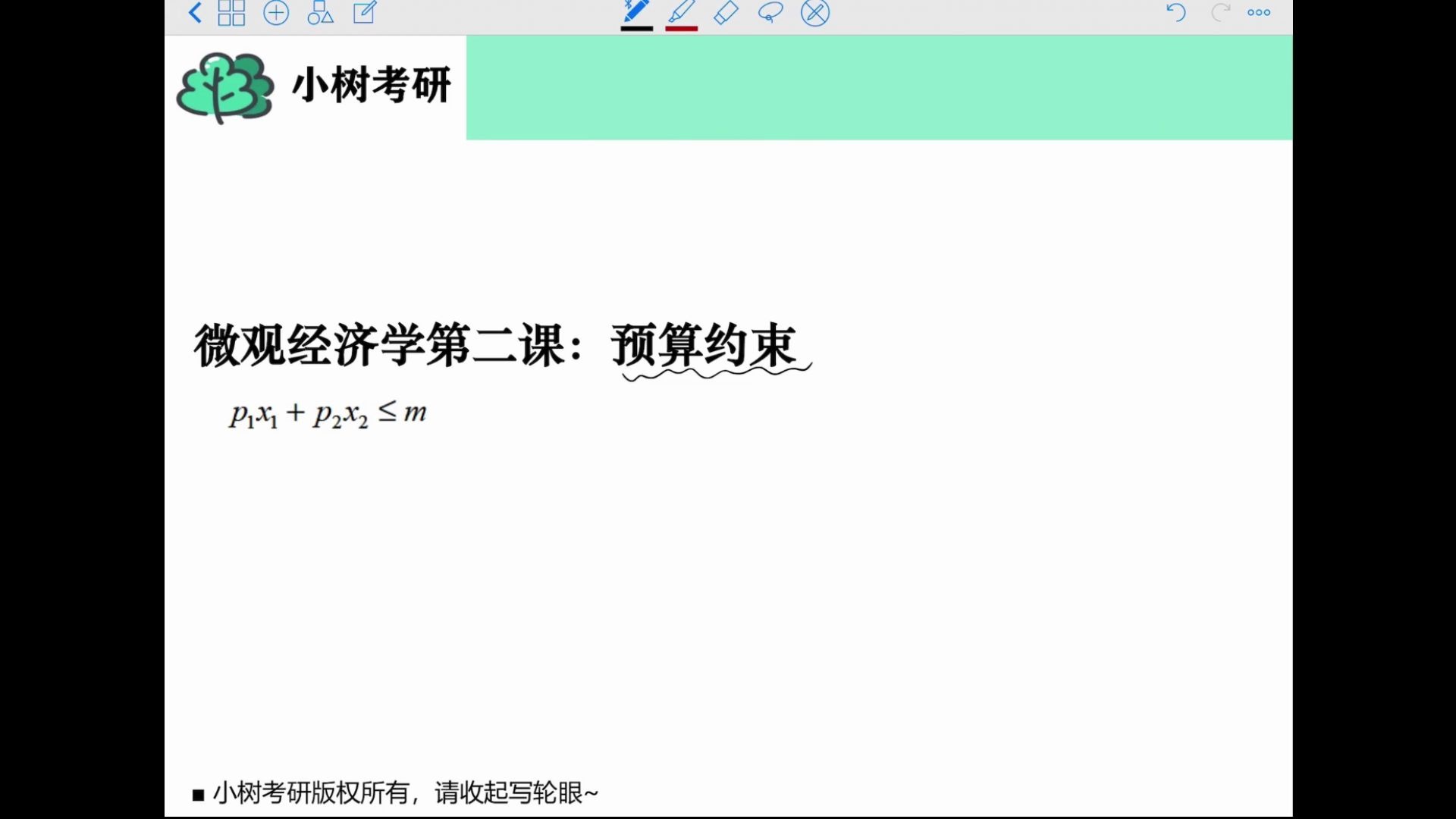Click the undo button
The height and width of the screenshot is (819, 1456).
1175,12
